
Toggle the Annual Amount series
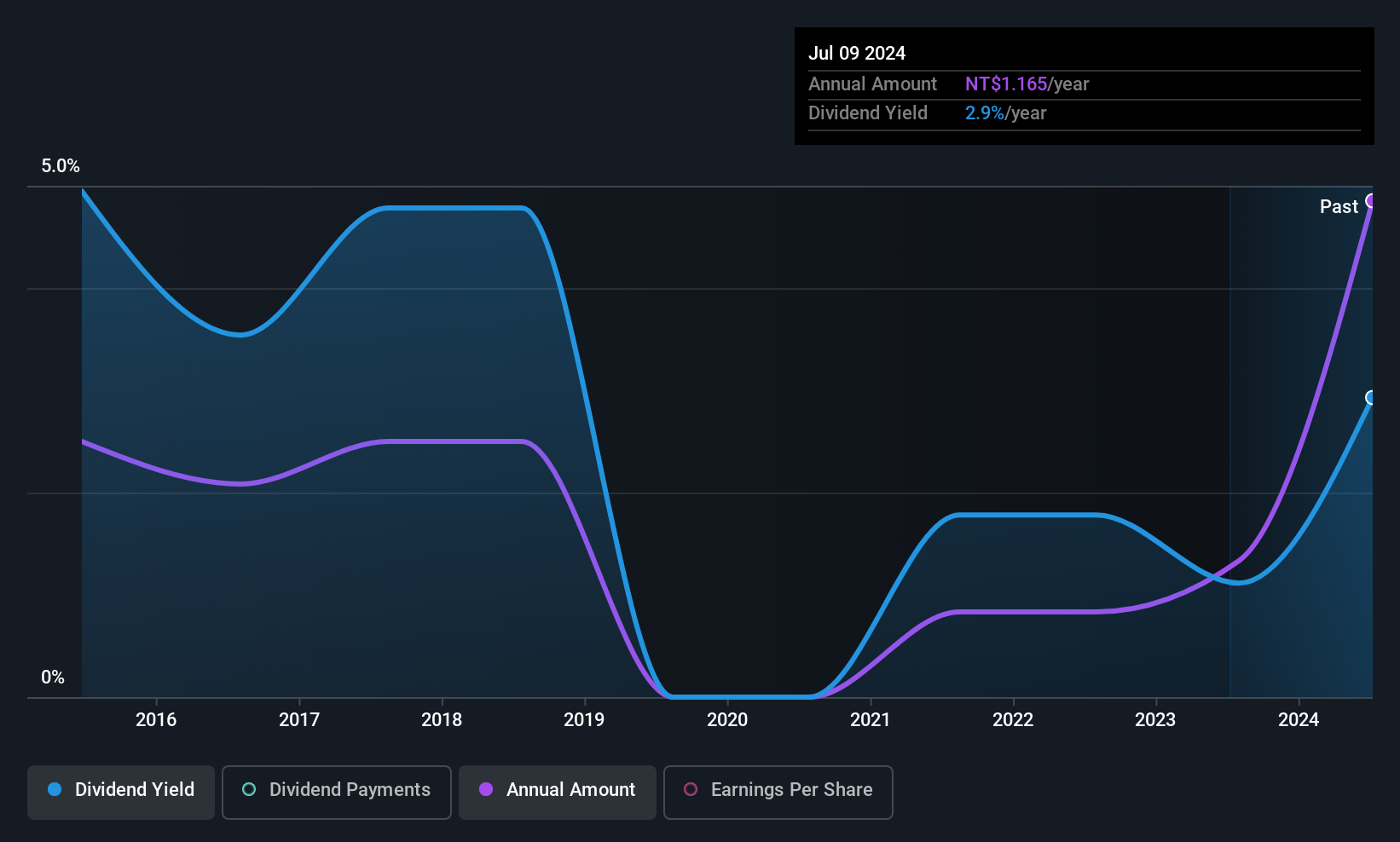558,793
